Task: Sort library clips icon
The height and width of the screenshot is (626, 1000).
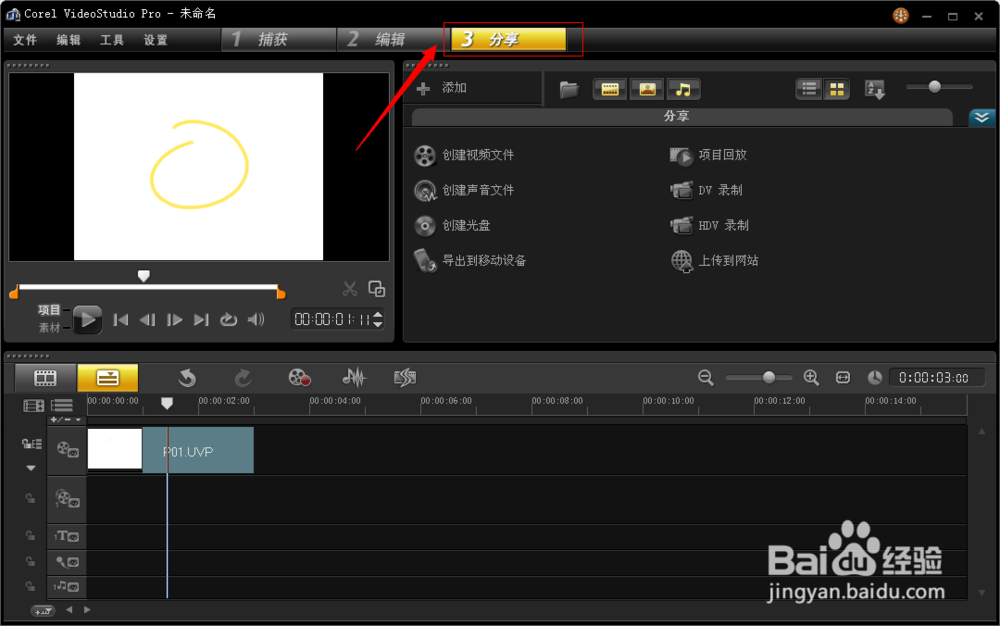Action: click(874, 89)
